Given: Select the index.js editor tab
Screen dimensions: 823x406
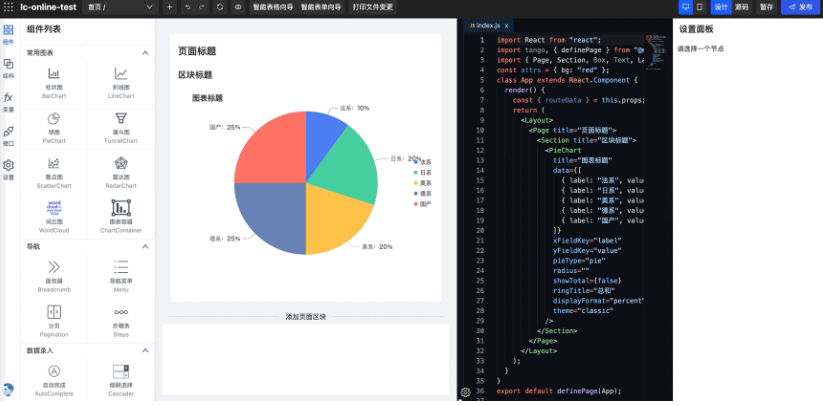Looking at the screenshot, I should (487, 24).
